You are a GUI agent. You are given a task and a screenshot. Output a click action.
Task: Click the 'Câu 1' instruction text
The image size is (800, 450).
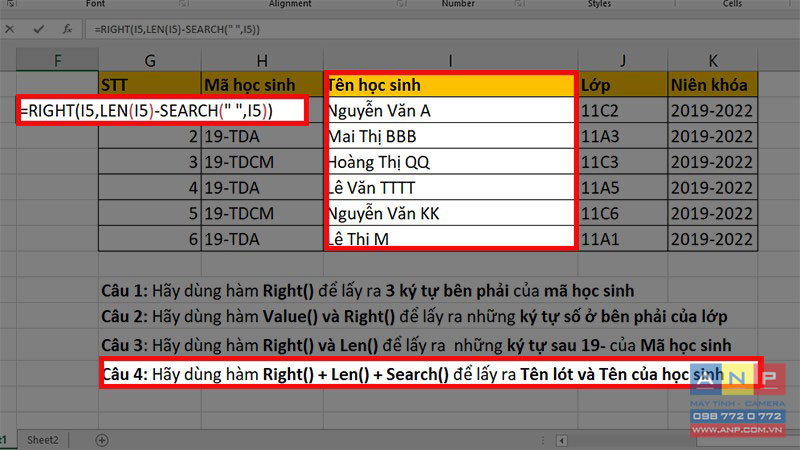pyautogui.click(x=367, y=291)
